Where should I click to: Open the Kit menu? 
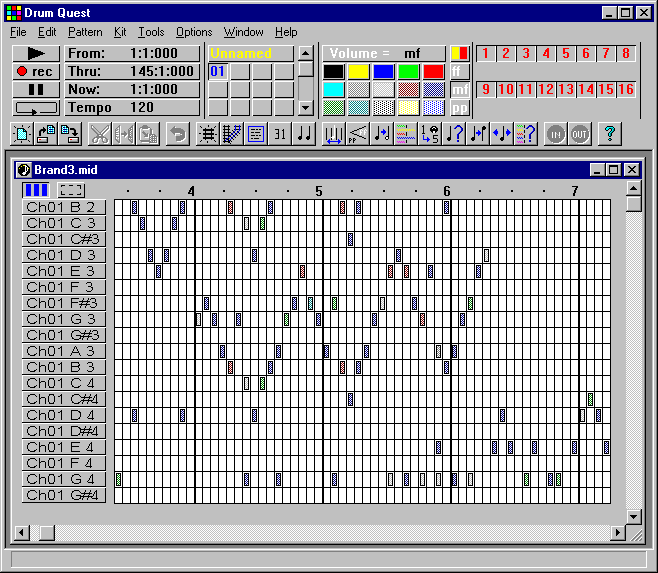pos(120,32)
